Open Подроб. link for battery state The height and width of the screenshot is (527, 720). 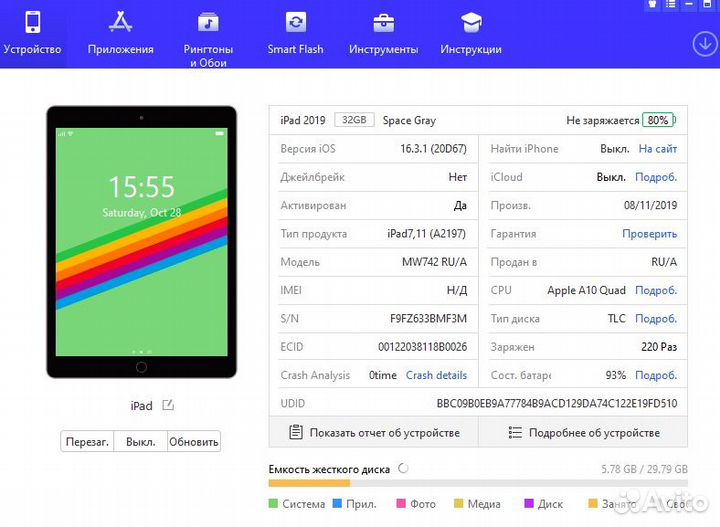coord(656,375)
